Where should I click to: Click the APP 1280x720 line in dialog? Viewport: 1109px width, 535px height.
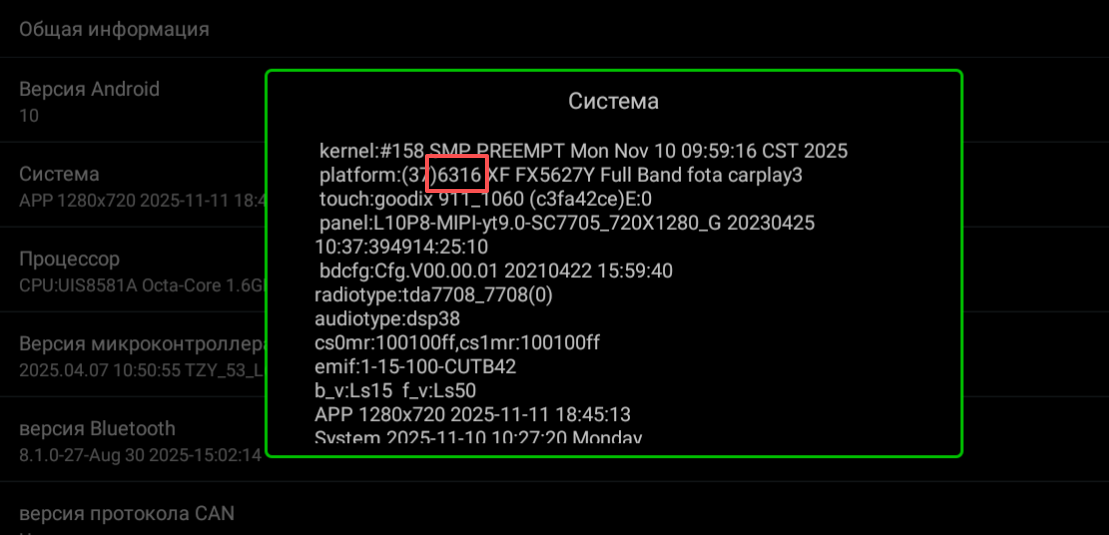(472, 414)
